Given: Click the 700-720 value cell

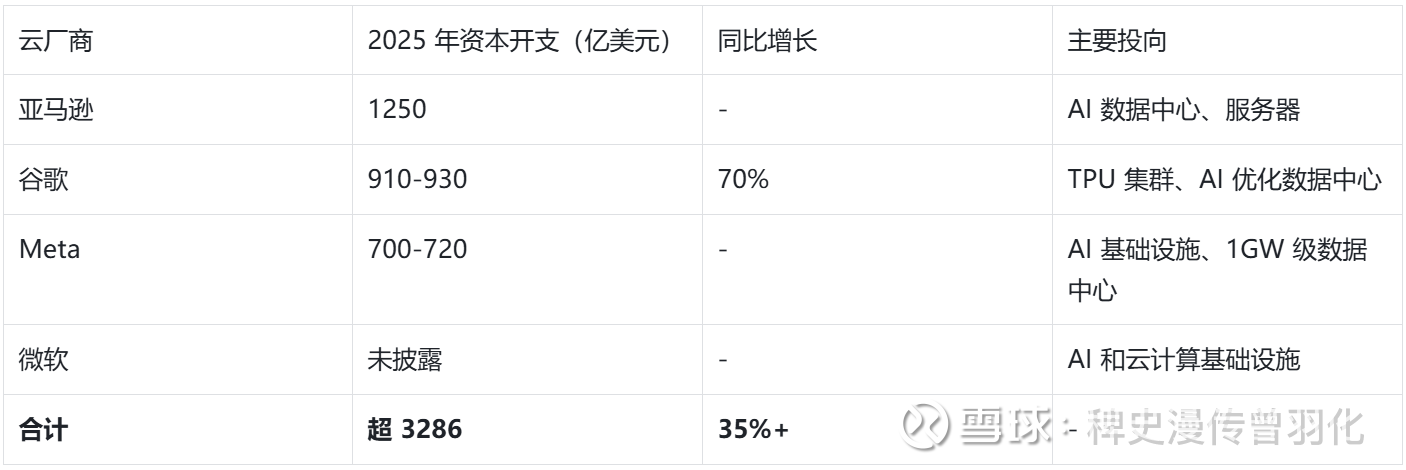Looking at the screenshot, I should click(x=417, y=250).
